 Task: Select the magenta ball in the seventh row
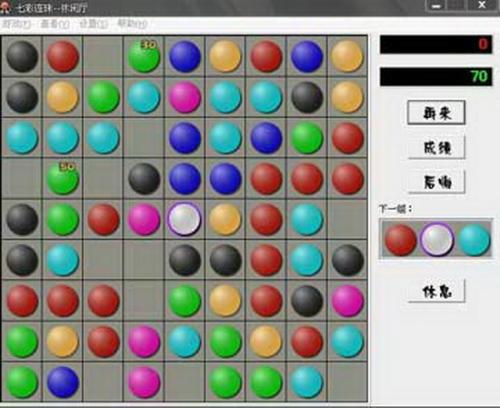pyautogui.click(x=347, y=301)
